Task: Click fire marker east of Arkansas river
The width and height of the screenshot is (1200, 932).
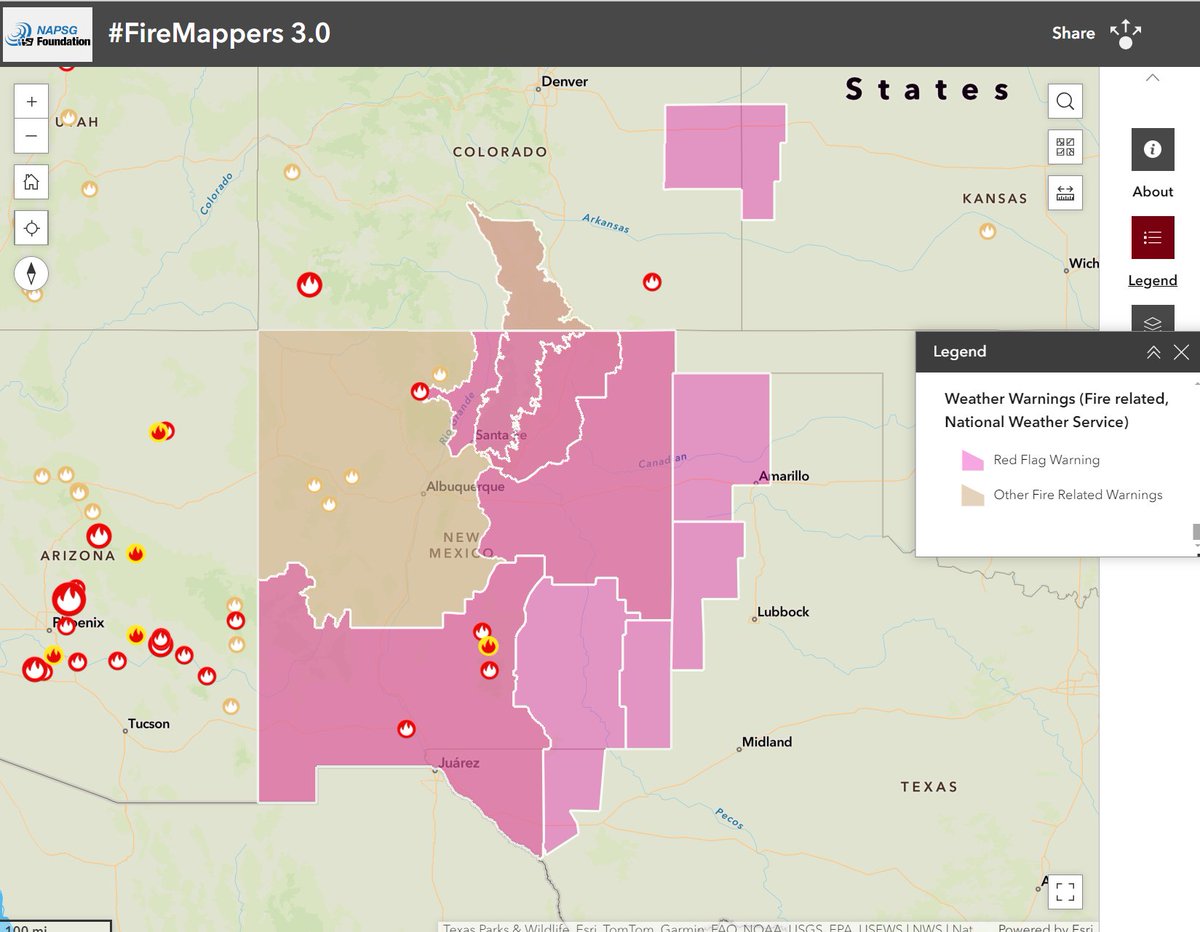Action: click(652, 282)
